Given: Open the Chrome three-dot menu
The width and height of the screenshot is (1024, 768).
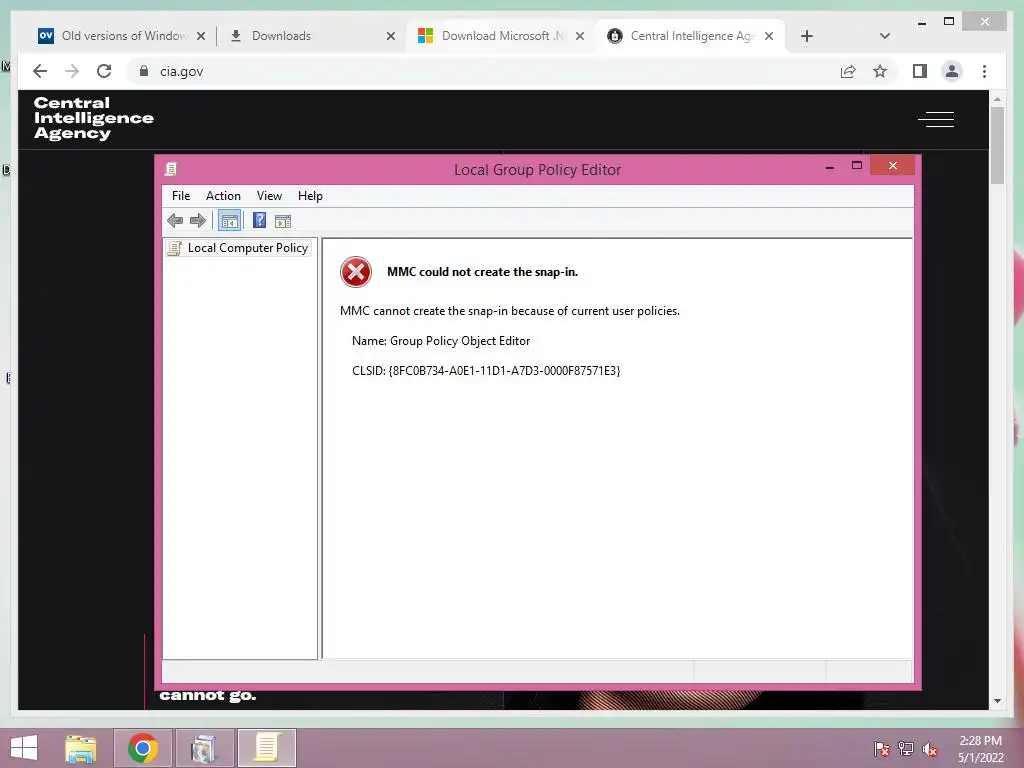Looking at the screenshot, I should pos(984,71).
